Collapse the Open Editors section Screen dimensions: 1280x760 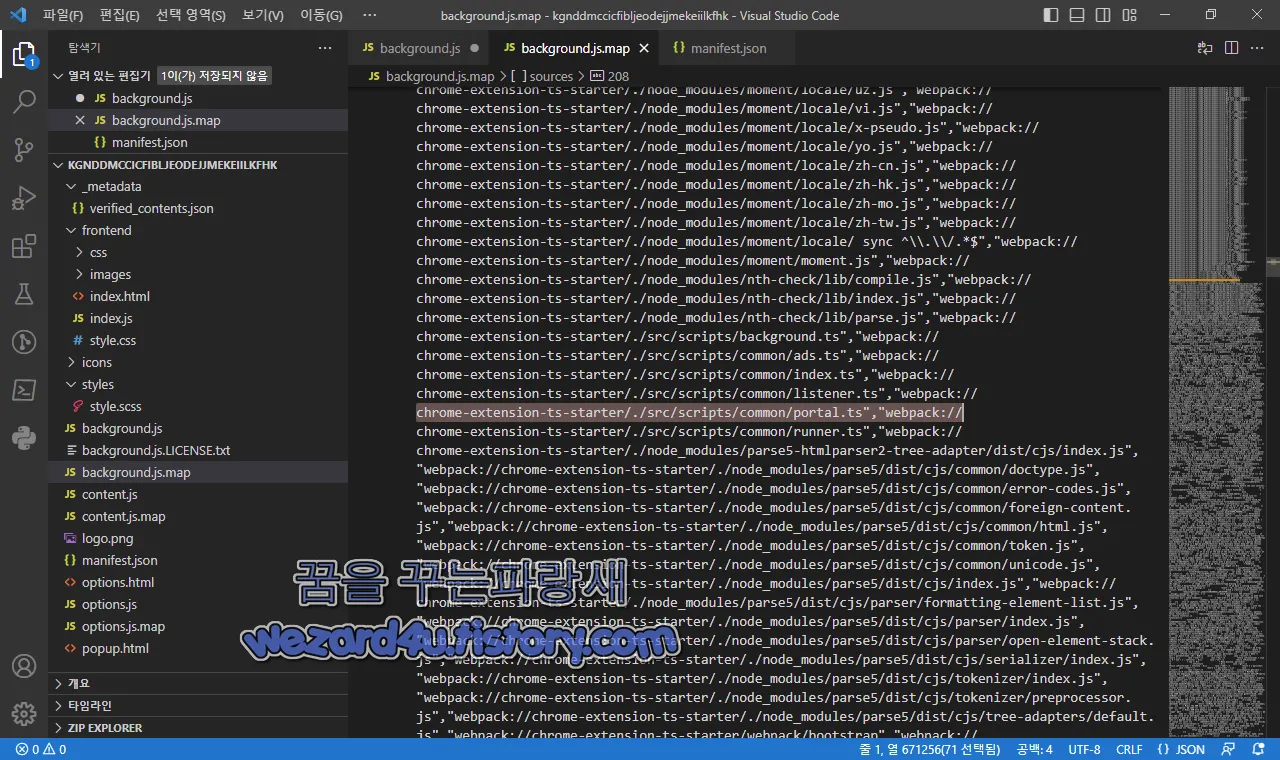point(59,76)
